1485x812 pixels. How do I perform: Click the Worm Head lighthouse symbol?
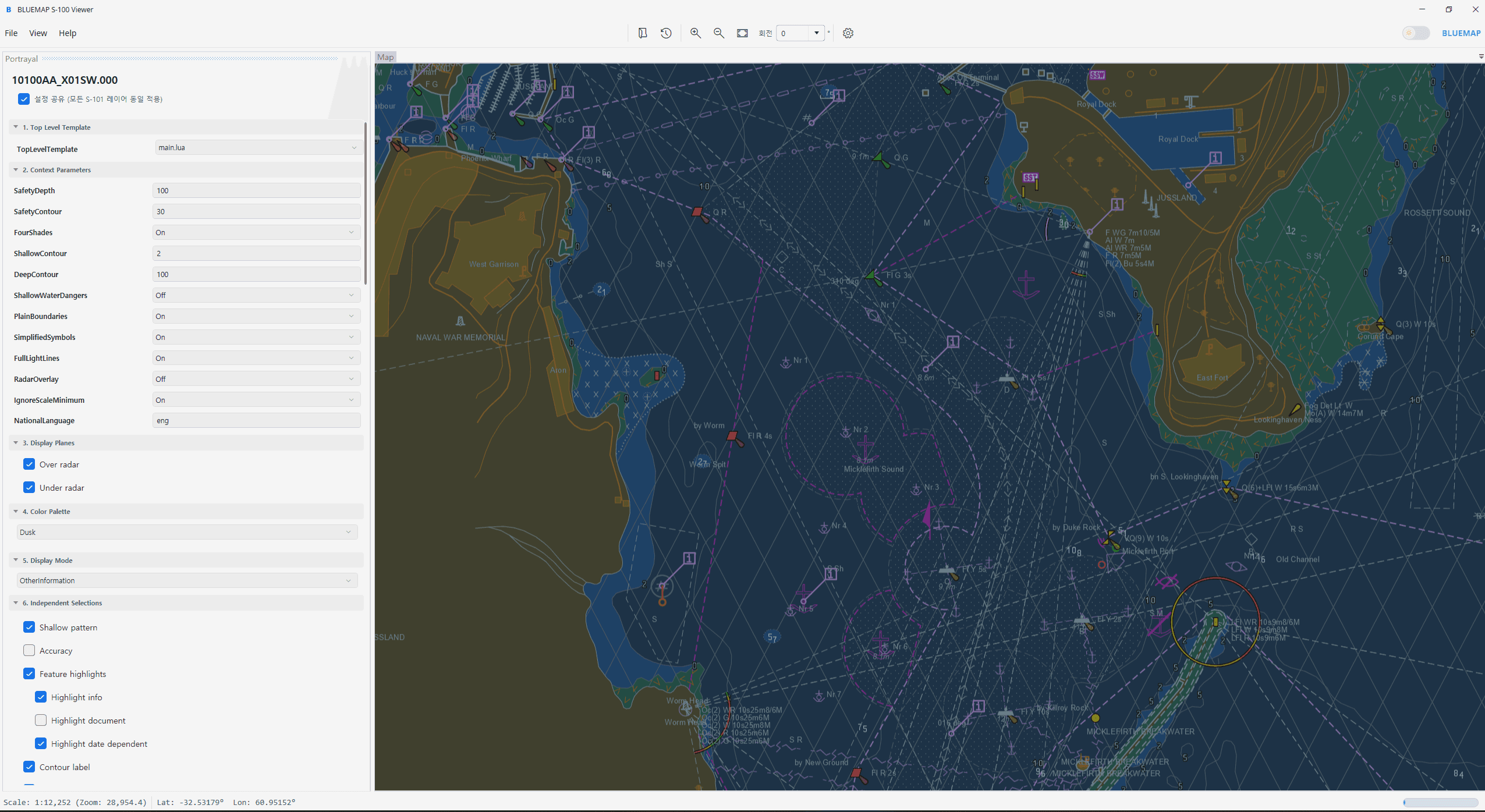pyautogui.click(x=686, y=708)
